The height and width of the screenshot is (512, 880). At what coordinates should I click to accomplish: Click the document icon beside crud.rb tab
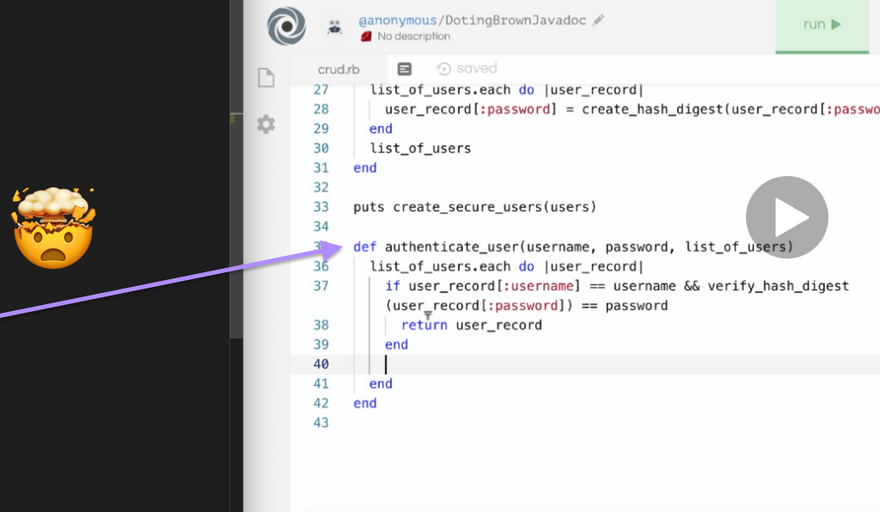(x=404, y=69)
